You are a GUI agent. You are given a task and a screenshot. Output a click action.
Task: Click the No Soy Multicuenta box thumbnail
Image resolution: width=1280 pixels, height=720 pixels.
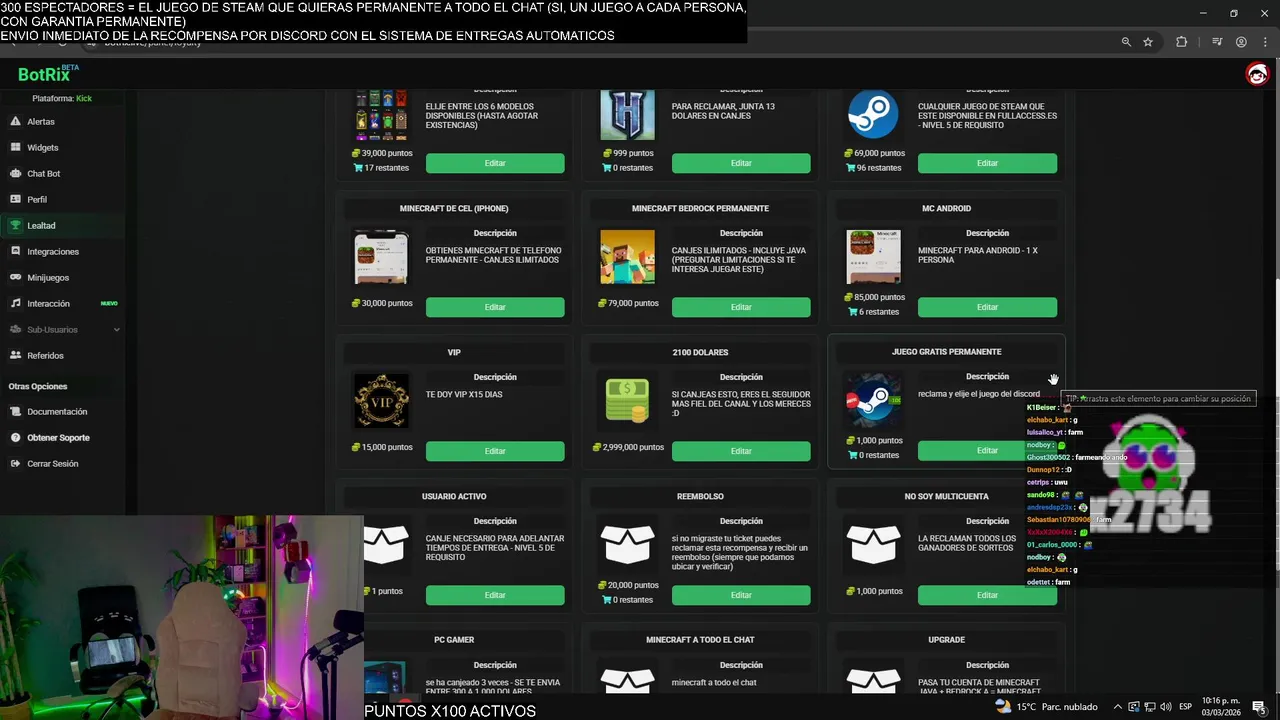[873, 545]
